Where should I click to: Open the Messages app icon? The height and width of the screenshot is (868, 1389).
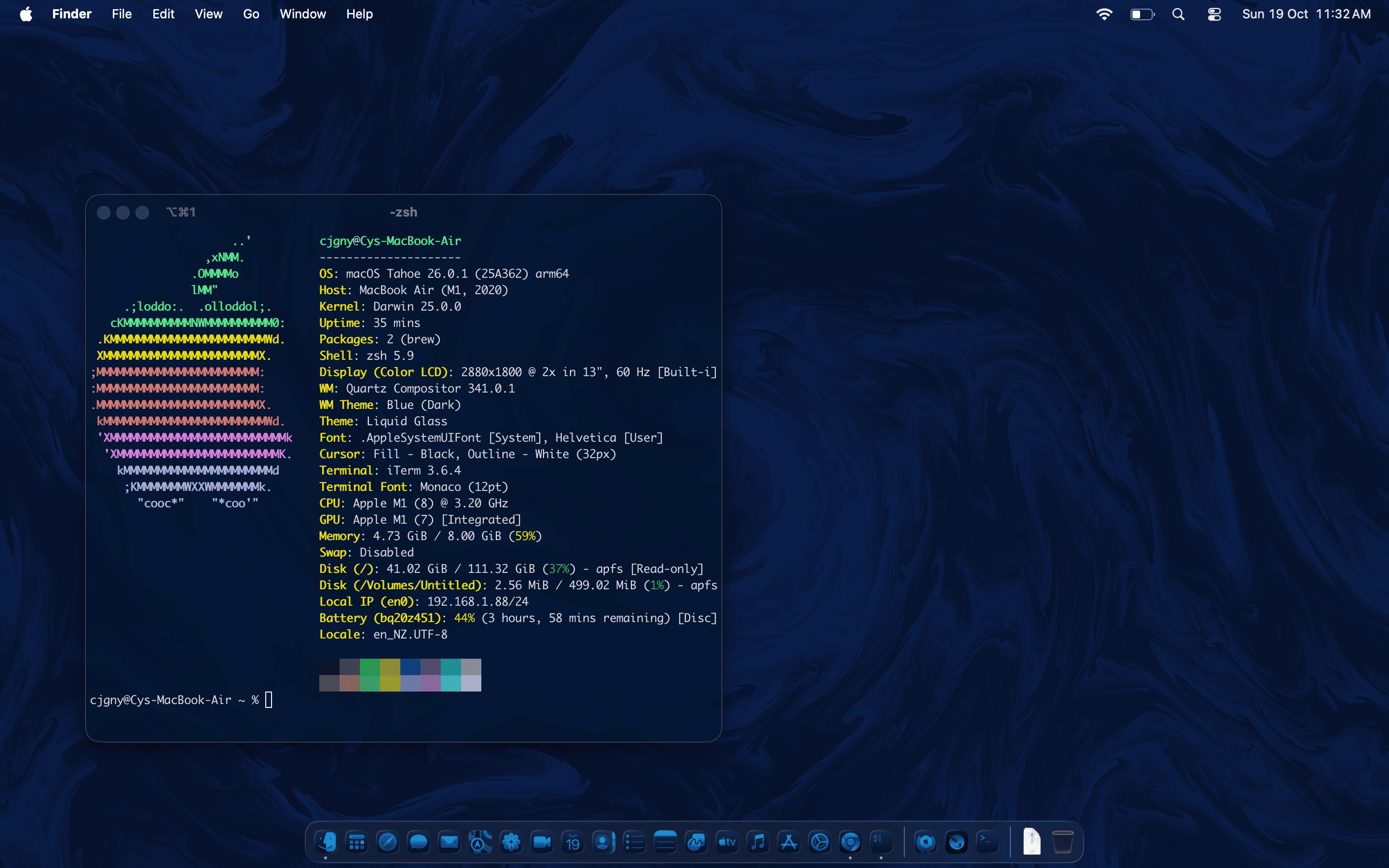point(419,841)
